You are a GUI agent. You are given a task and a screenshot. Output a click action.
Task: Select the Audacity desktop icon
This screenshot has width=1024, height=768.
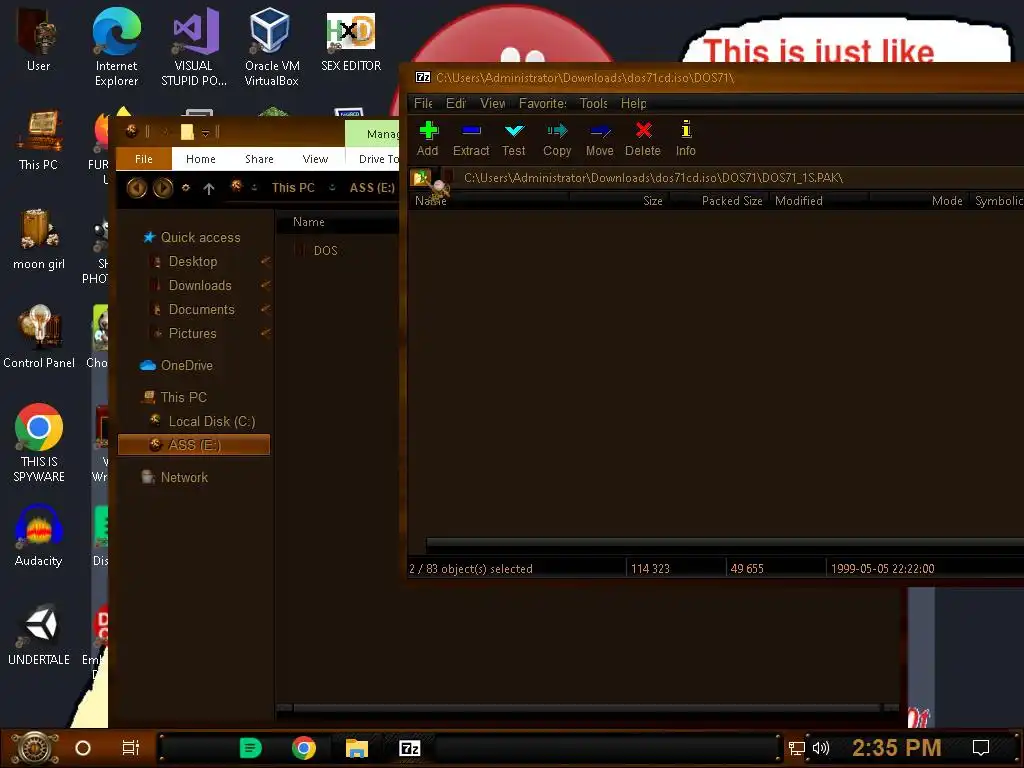click(39, 536)
